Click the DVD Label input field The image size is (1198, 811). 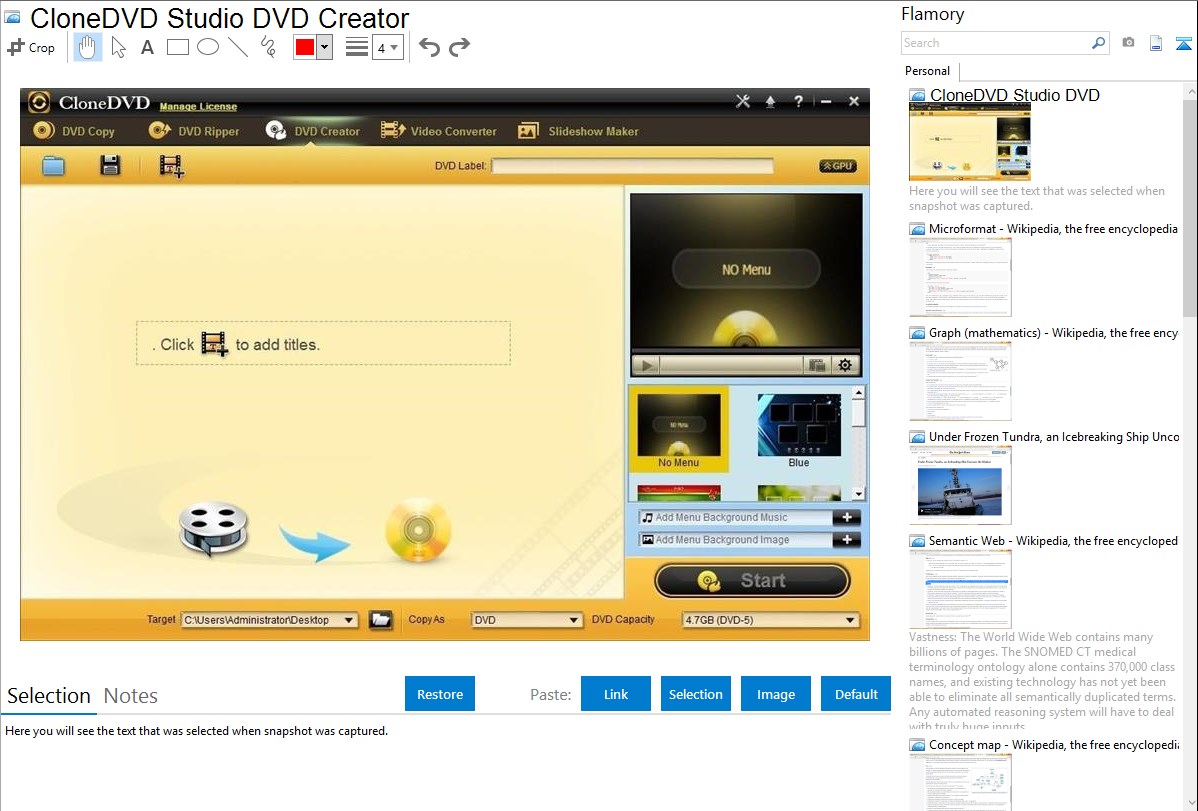coord(632,166)
